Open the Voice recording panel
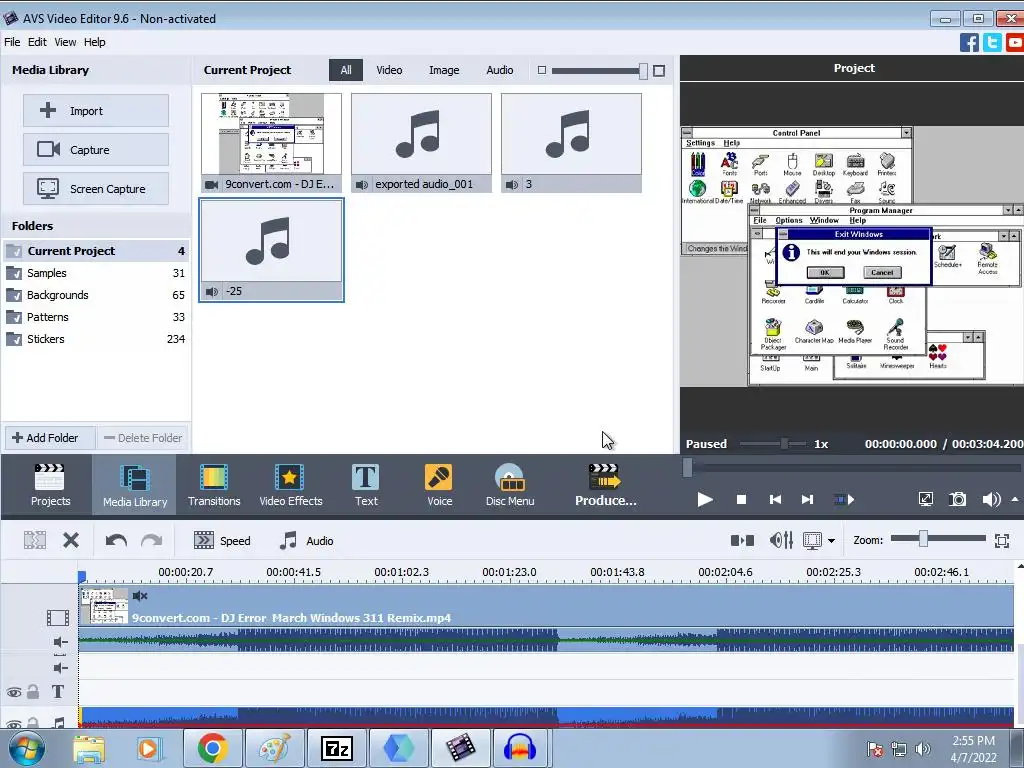Screen dimensions: 1024x768 coord(439,485)
